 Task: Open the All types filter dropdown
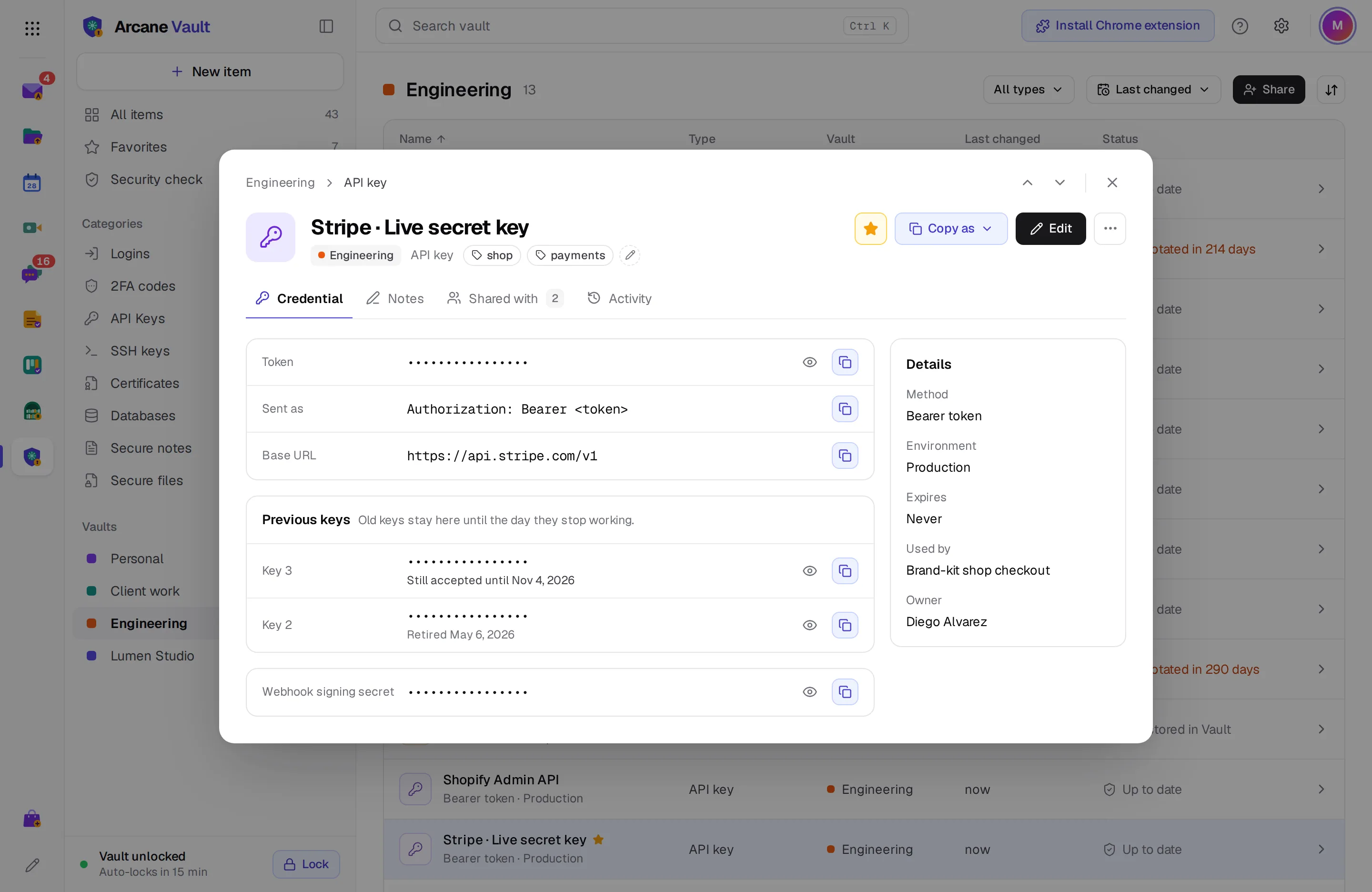pyautogui.click(x=1028, y=90)
